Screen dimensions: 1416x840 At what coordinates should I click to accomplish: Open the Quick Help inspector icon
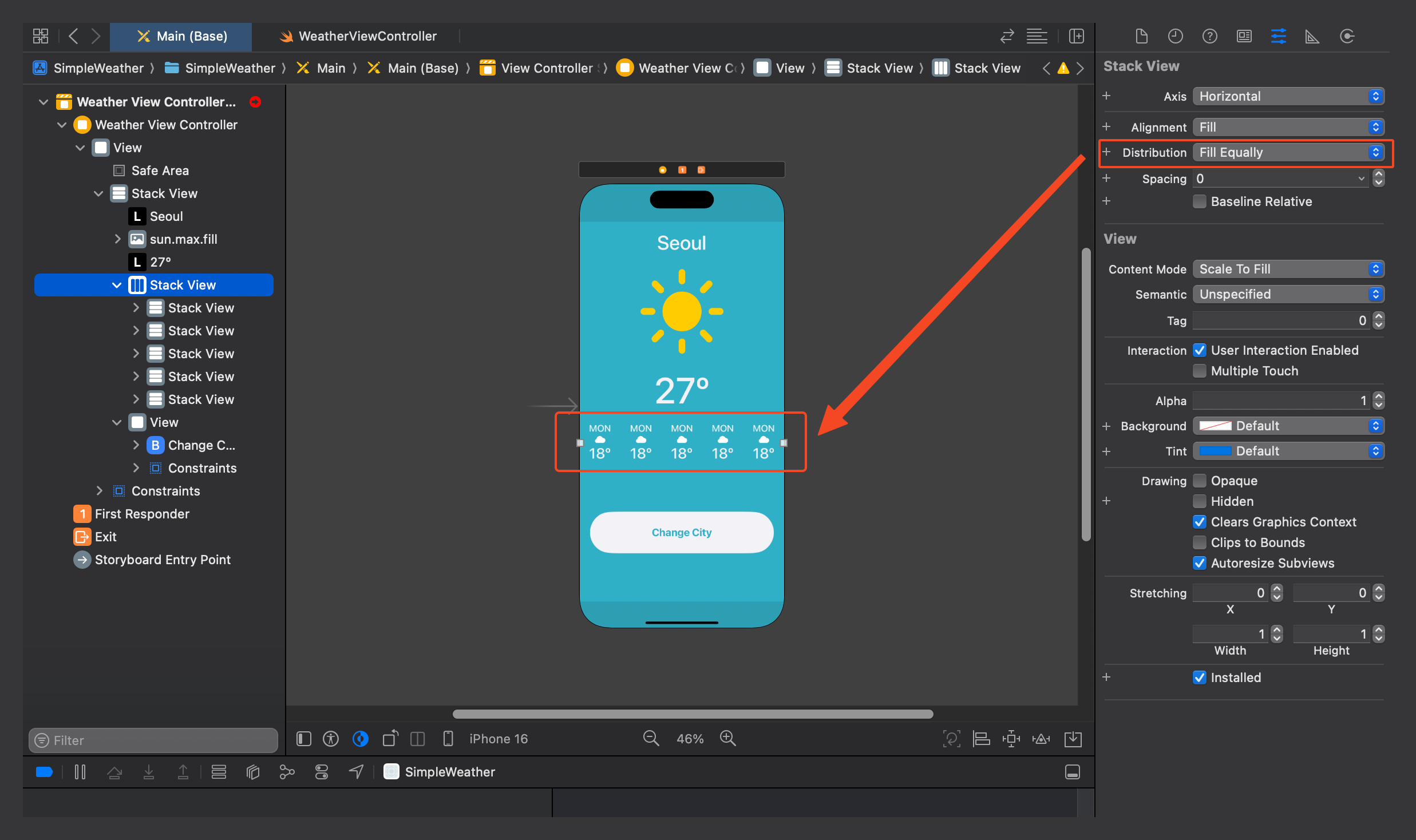(x=1209, y=37)
